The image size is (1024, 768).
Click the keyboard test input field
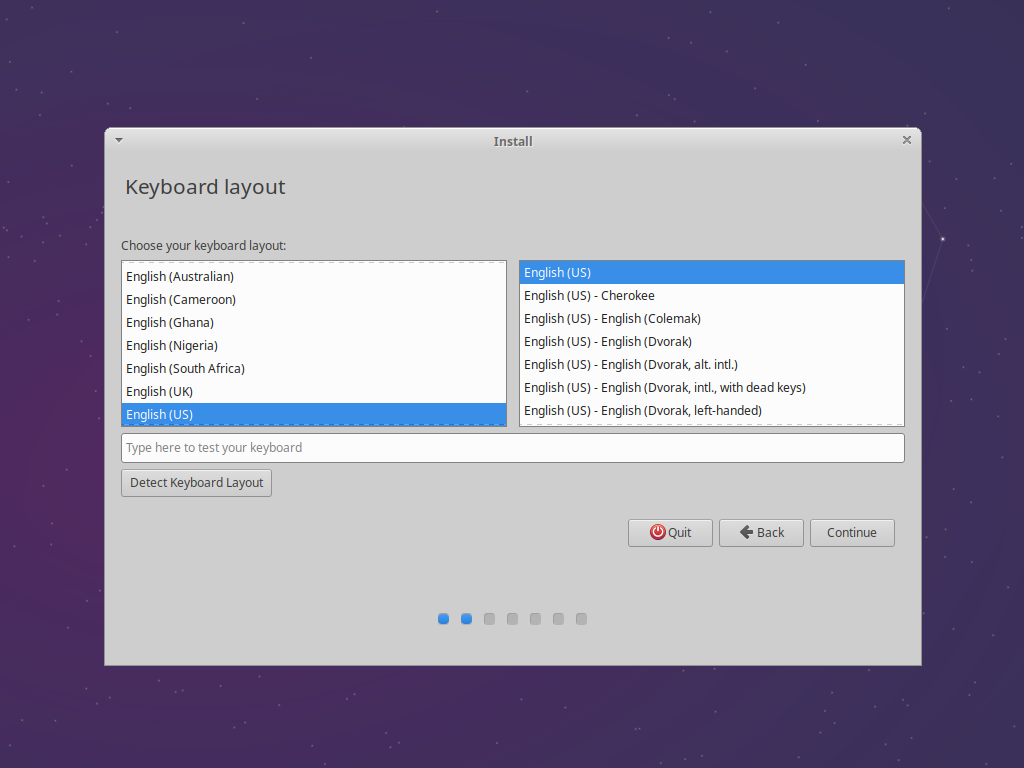click(512, 447)
